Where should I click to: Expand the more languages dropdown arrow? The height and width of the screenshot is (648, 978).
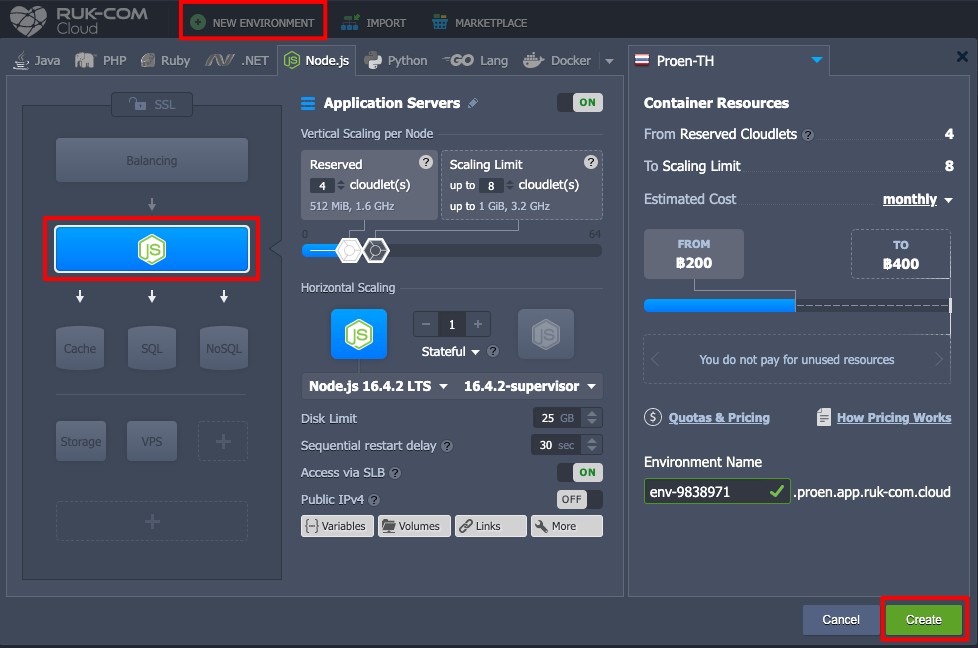(609, 61)
